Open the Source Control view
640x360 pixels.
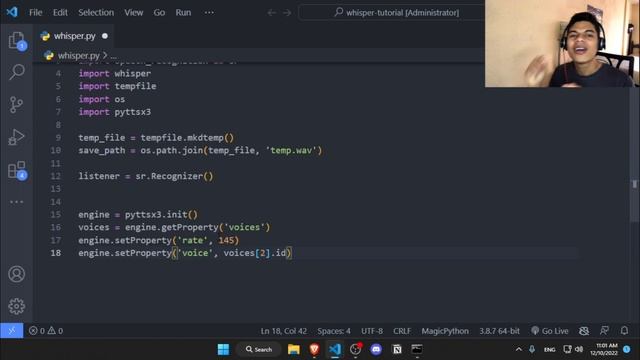click(x=16, y=105)
